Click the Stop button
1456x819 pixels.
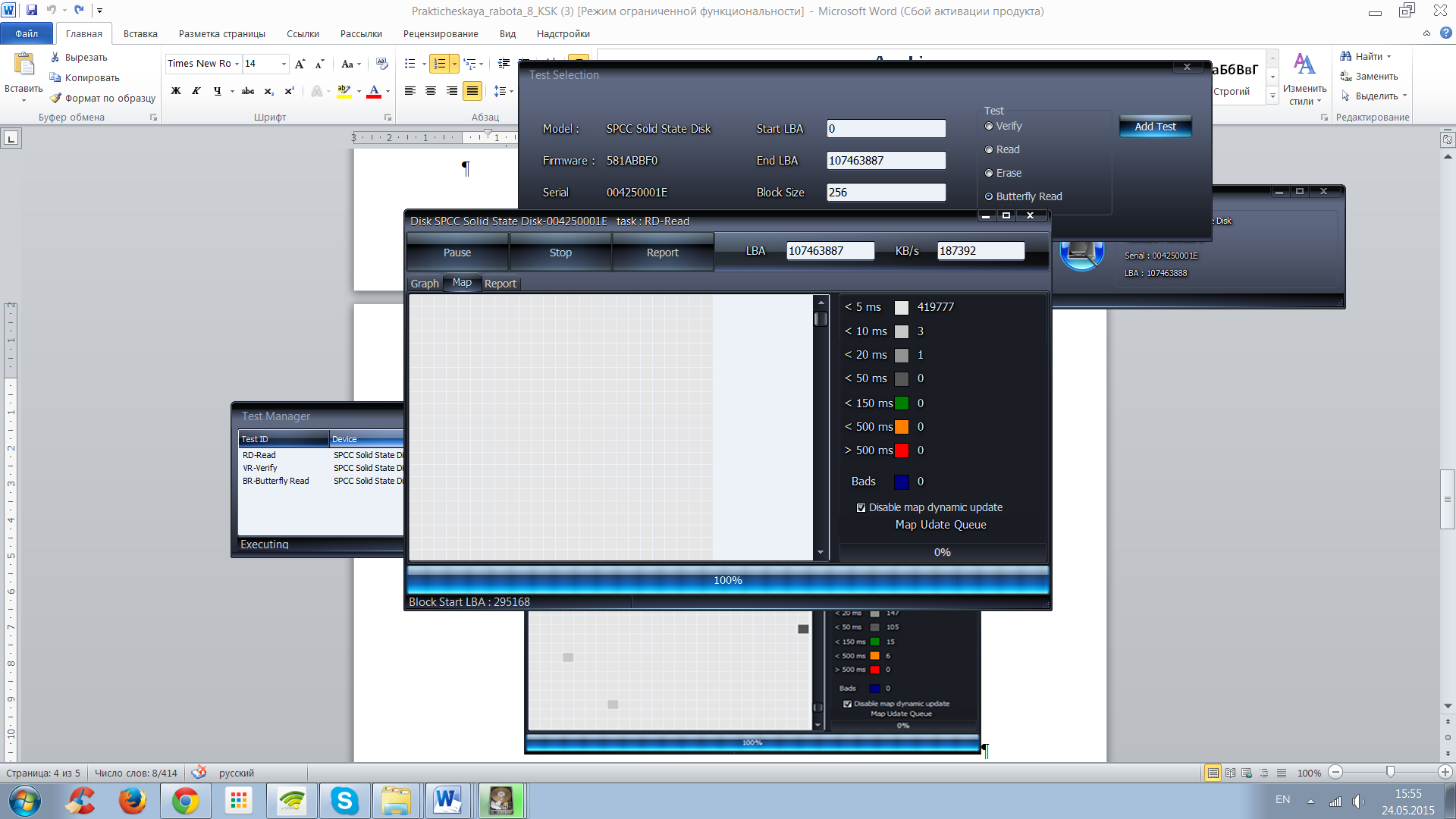click(560, 253)
